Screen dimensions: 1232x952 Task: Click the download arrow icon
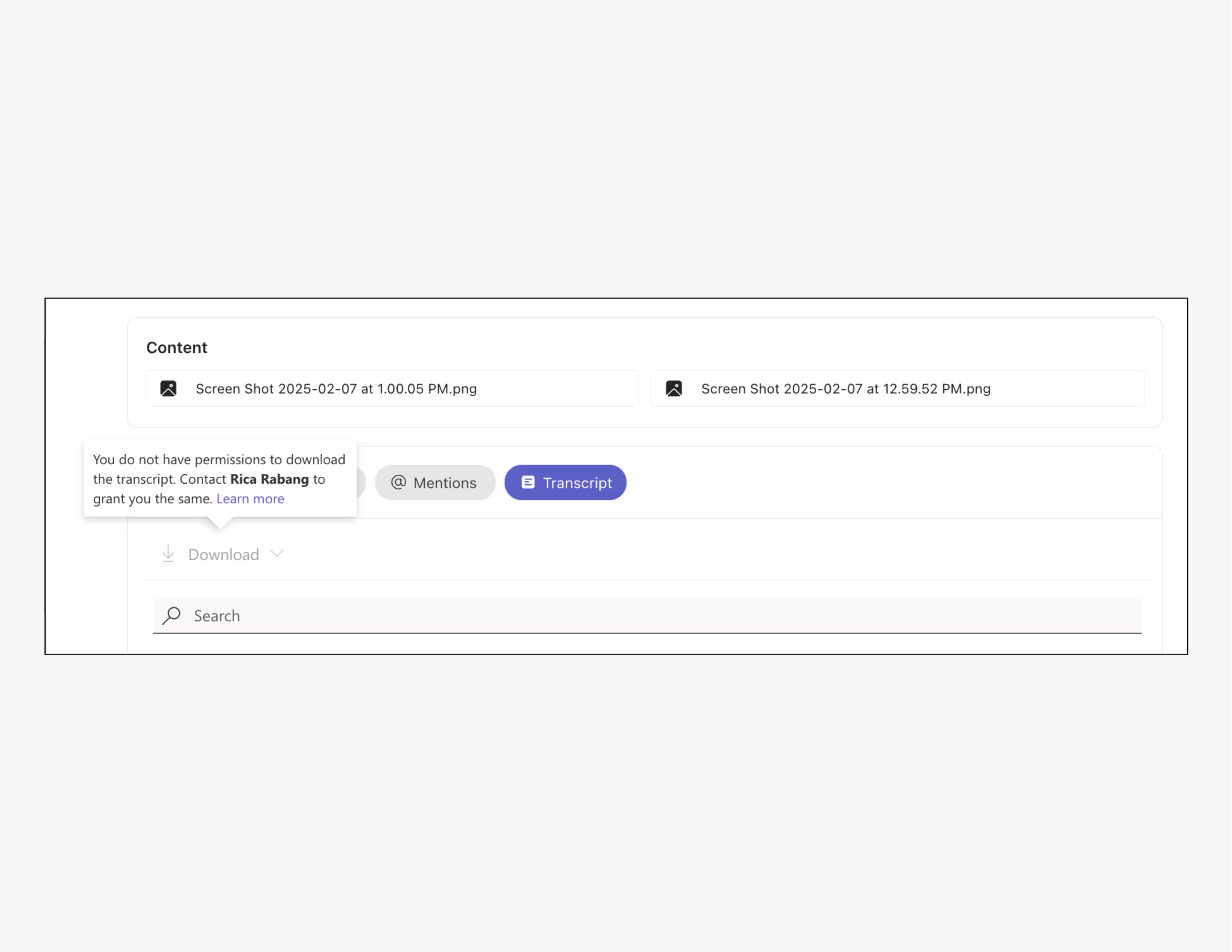point(168,554)
